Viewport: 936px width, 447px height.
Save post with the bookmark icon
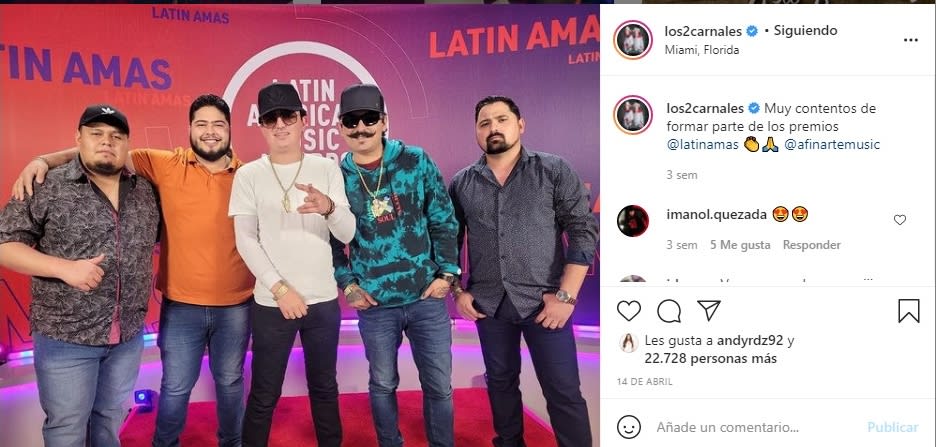click(909, 311)
